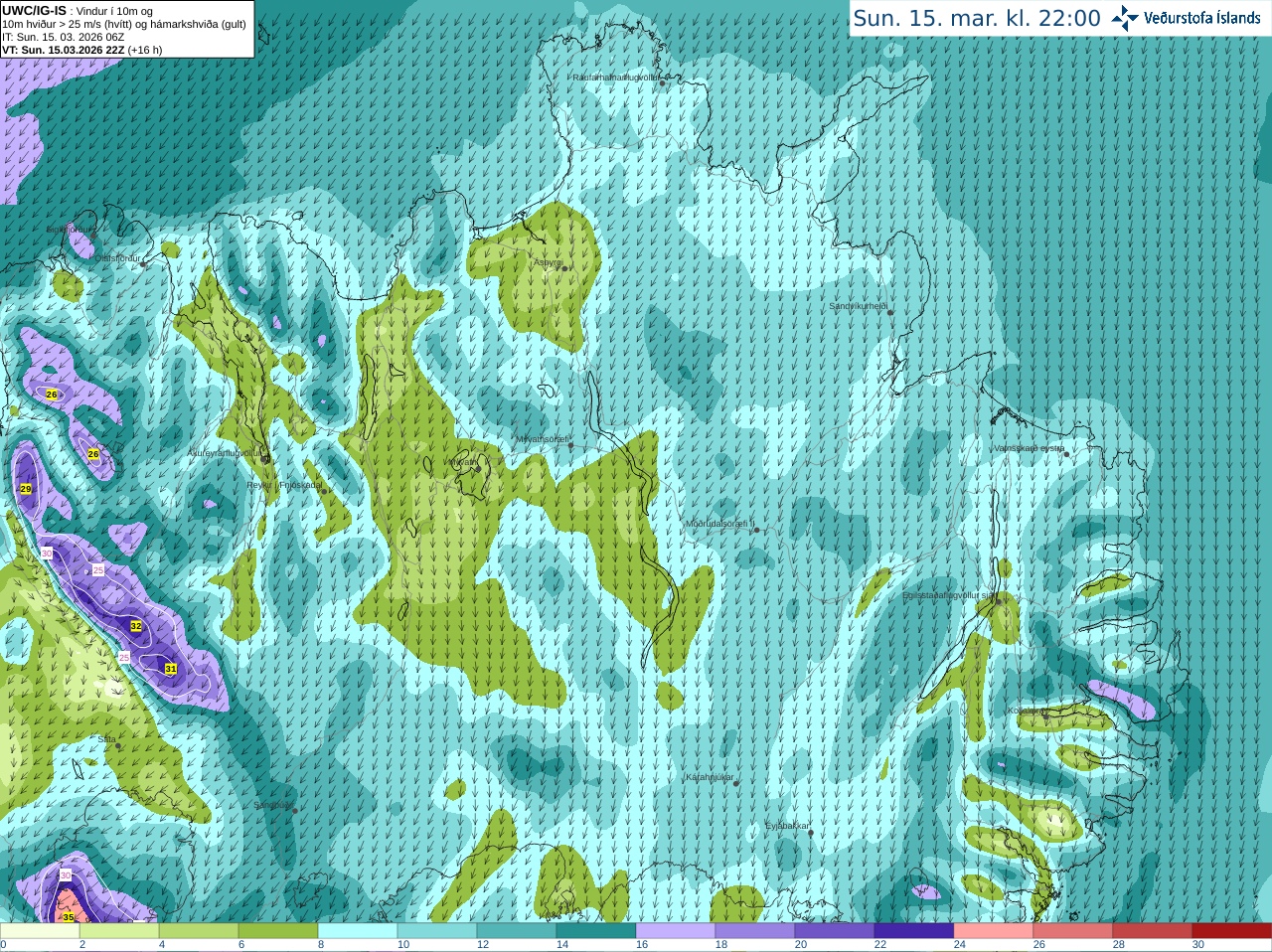This screenshot has width=1272, height=952.
Task: Select the Sandbúðir station label
Action: (x=273, y=805)
